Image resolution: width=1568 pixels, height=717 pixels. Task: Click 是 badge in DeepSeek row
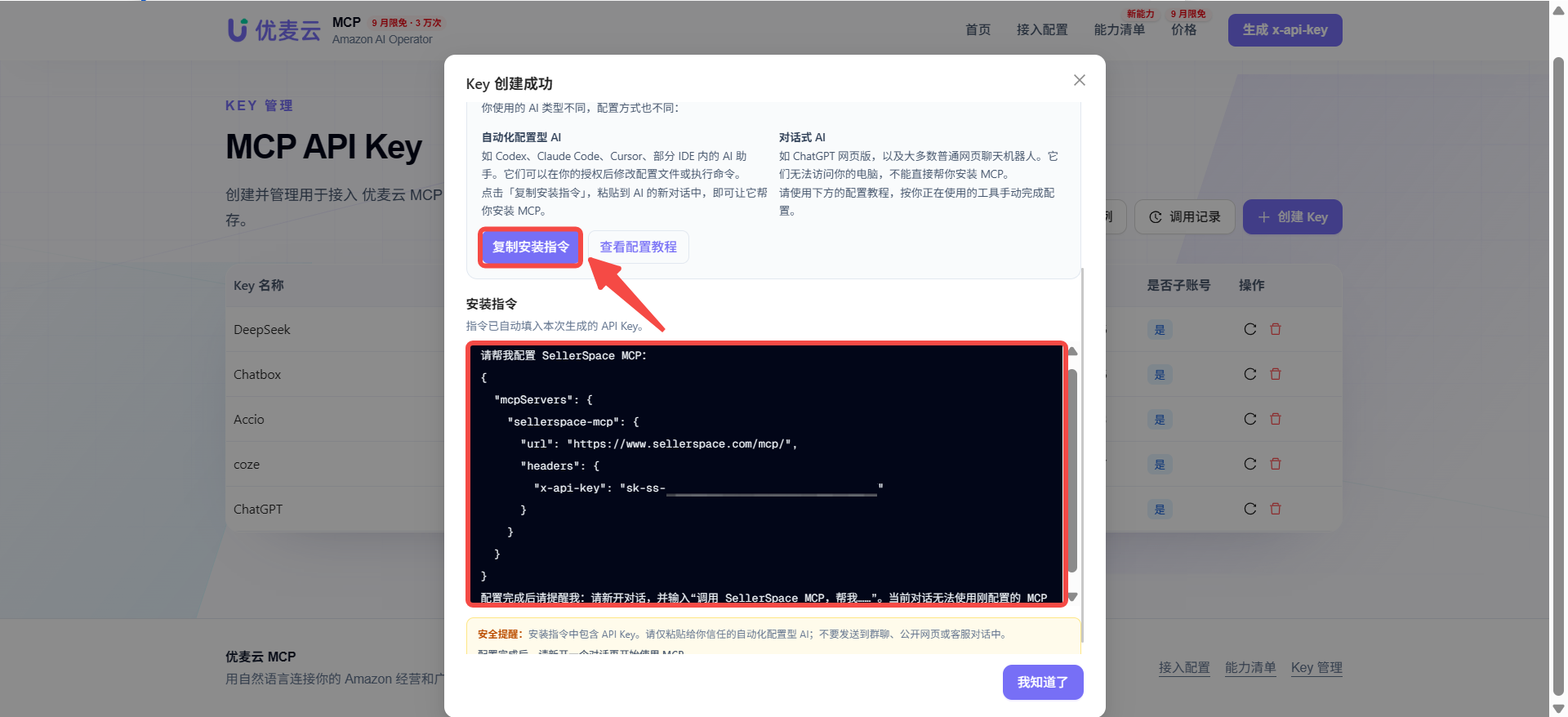(x=1160, y=330)
